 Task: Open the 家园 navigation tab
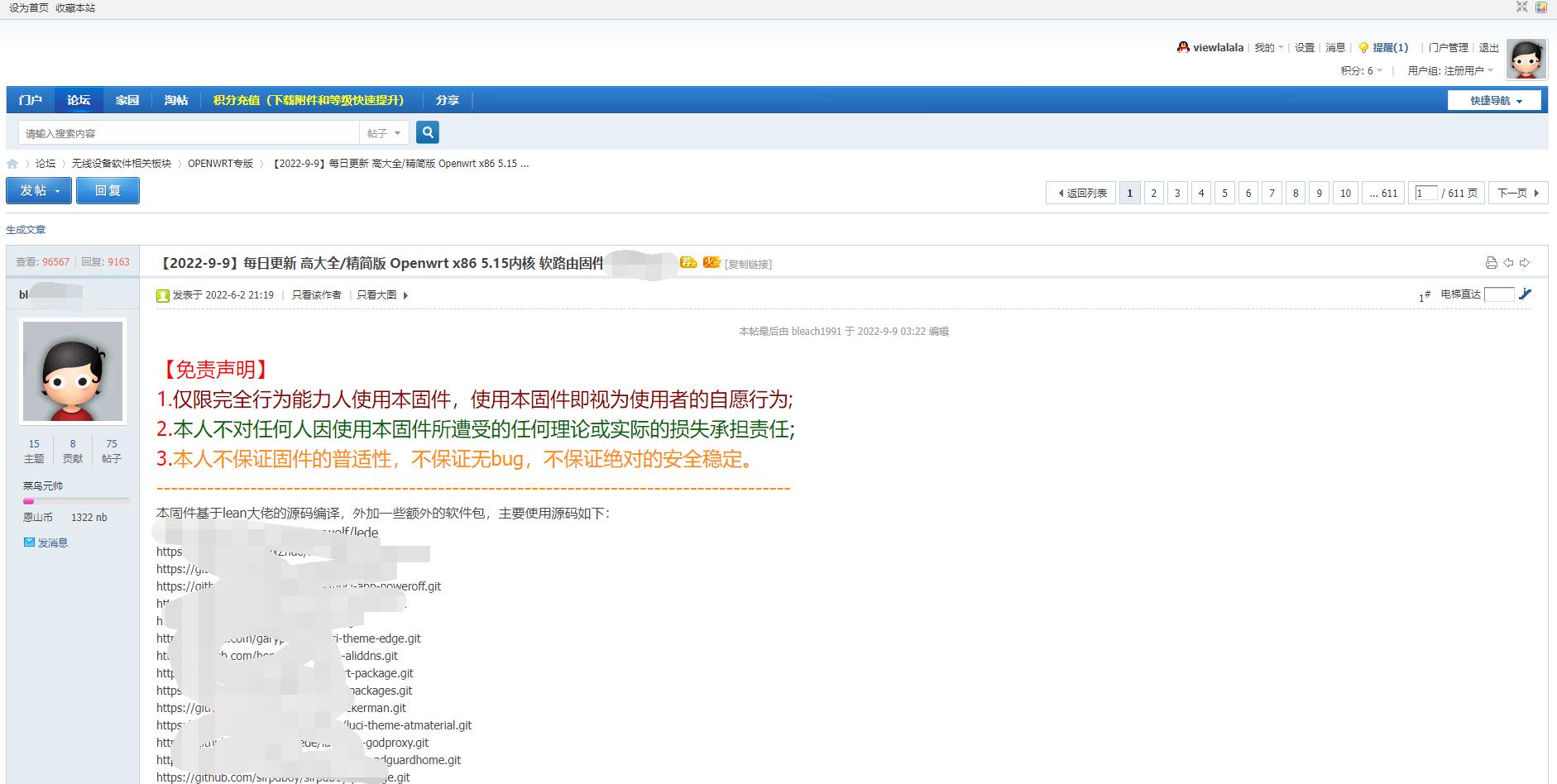click(127, 100)
